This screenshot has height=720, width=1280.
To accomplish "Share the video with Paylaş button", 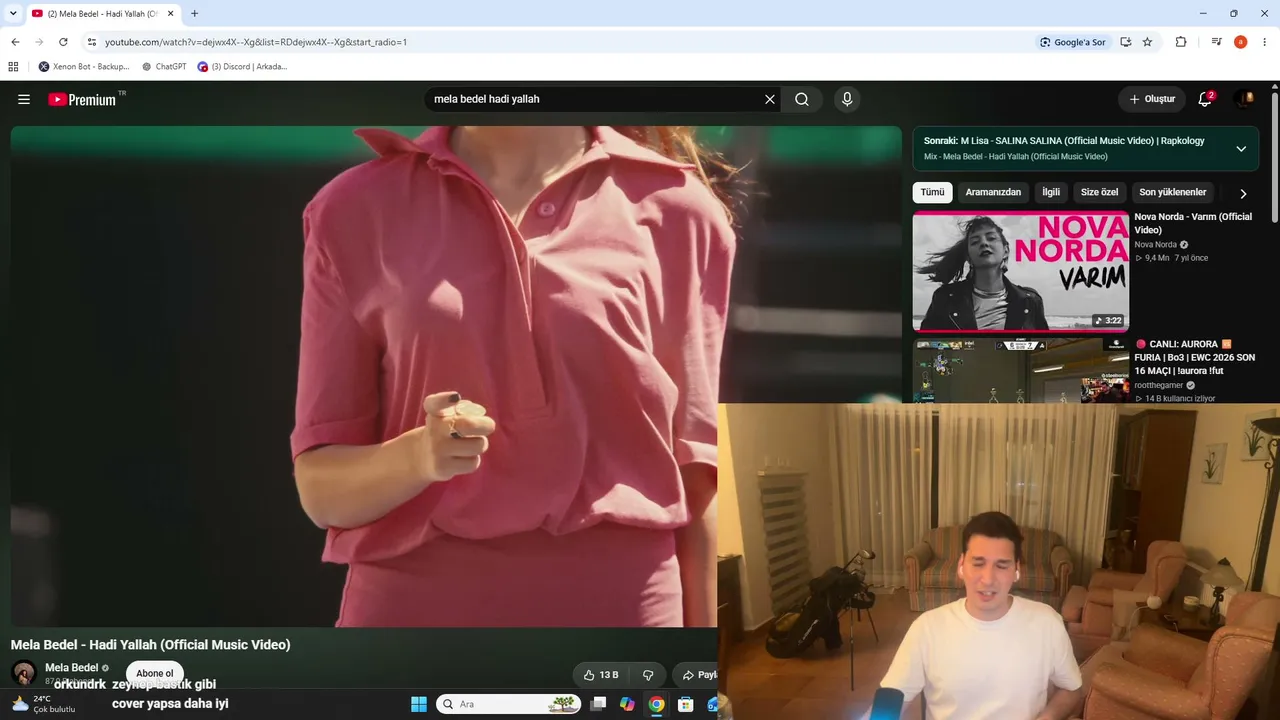I will click(696, 675).
